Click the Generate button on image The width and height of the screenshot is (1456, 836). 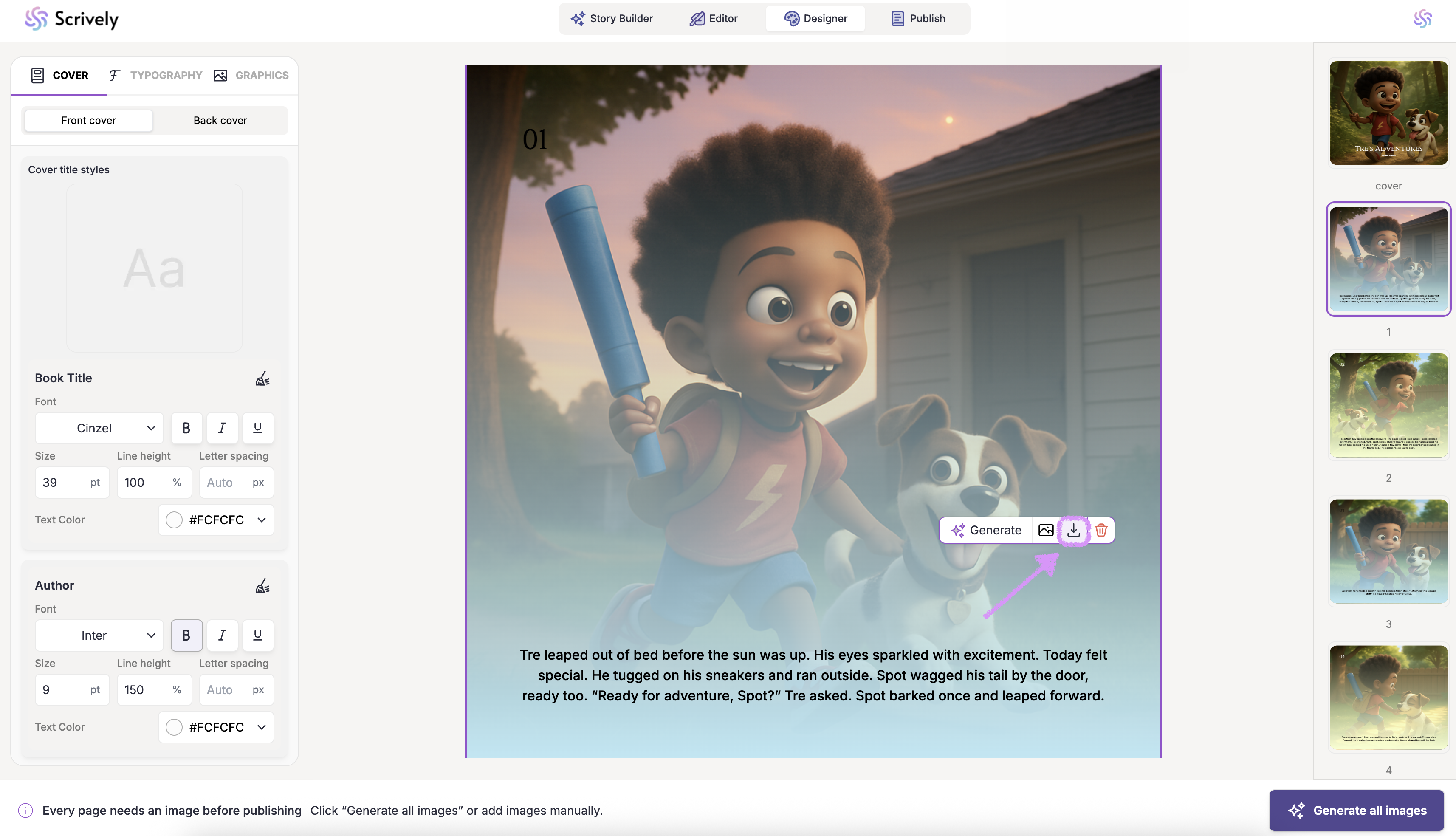986,530
